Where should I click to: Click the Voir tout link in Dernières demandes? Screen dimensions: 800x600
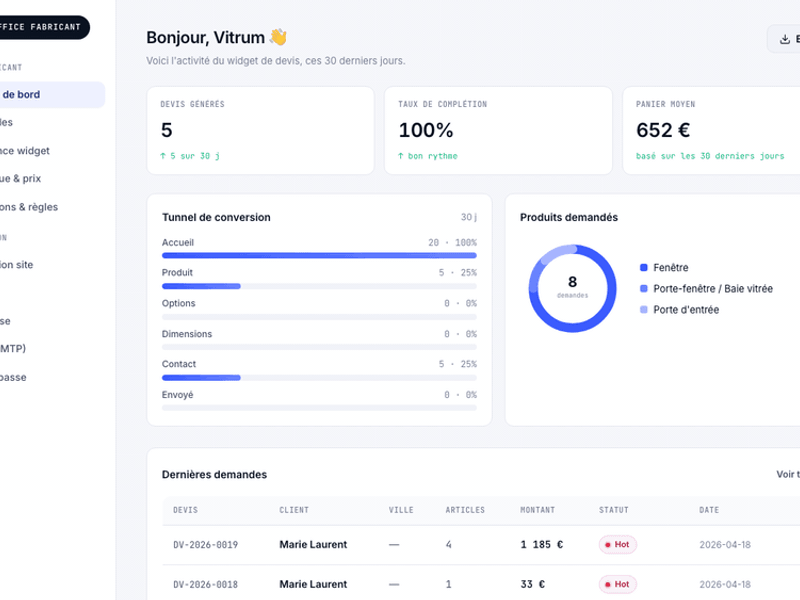[x=787, y=475]
